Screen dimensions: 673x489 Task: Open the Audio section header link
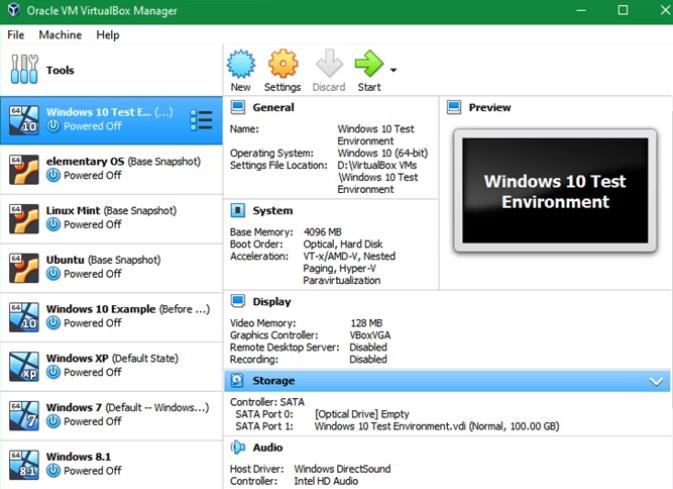tap(267, 448)
